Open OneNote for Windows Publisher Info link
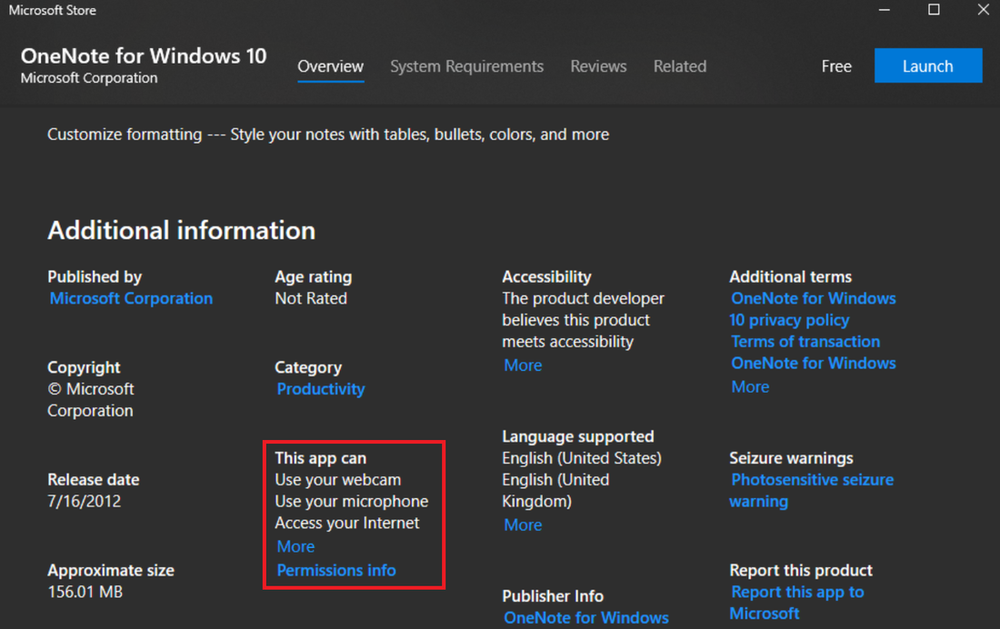This screenshot has height=629, width=1000. pyautogui.click(x=586, y=618)
